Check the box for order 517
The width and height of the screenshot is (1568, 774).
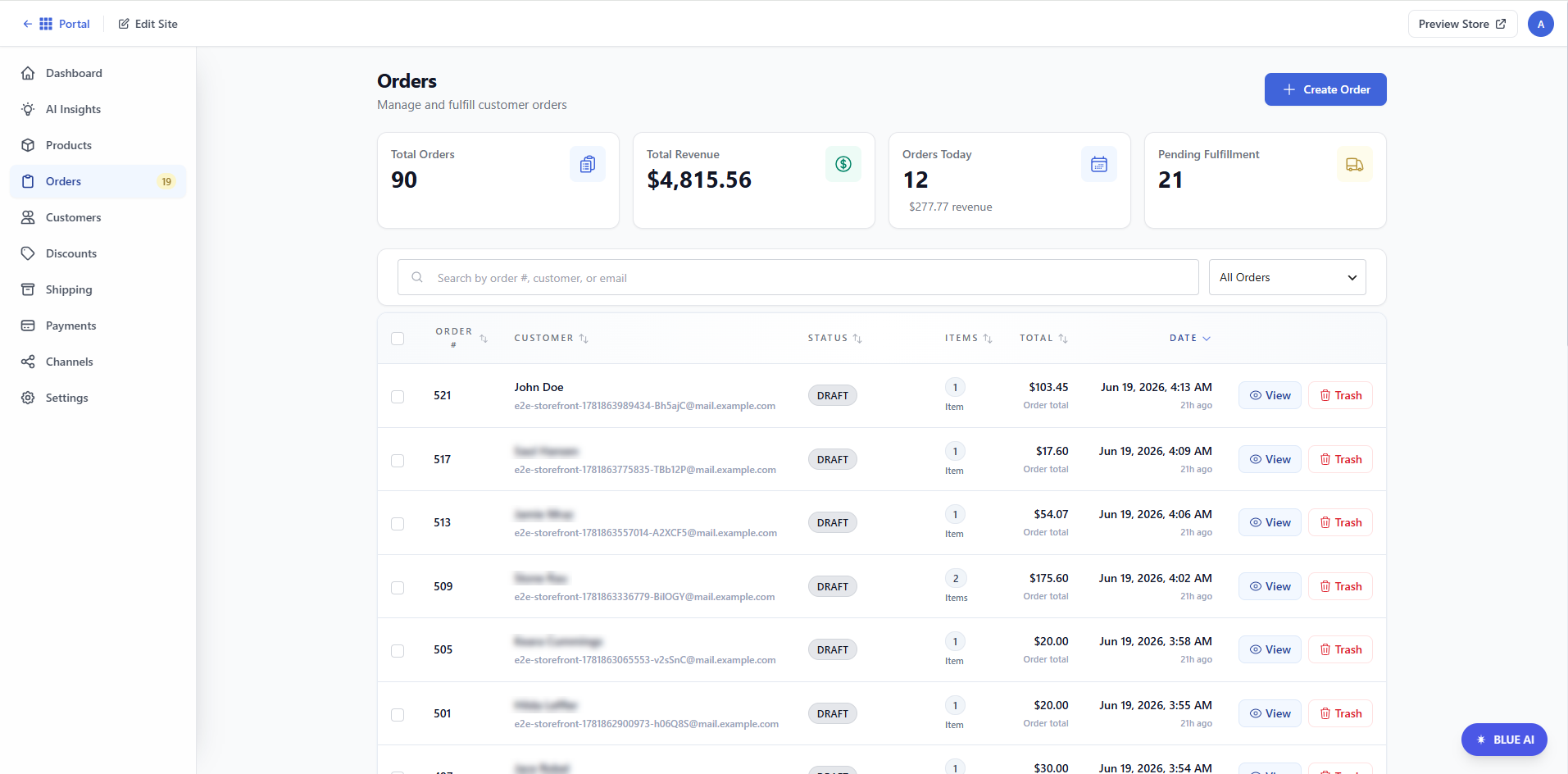pos(398,461)
